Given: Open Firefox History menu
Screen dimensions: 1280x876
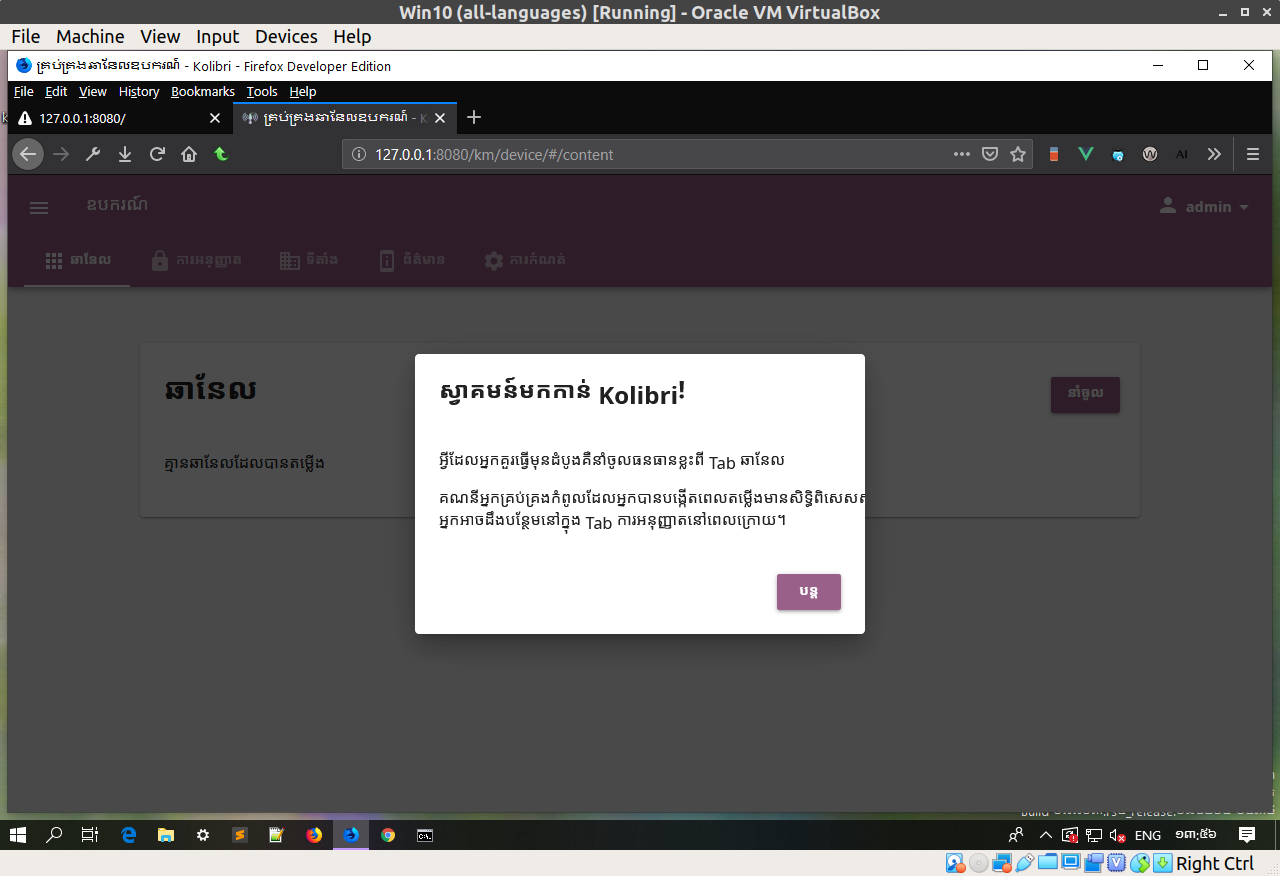Looking at the screenshot, I should [x=139, y=91].
